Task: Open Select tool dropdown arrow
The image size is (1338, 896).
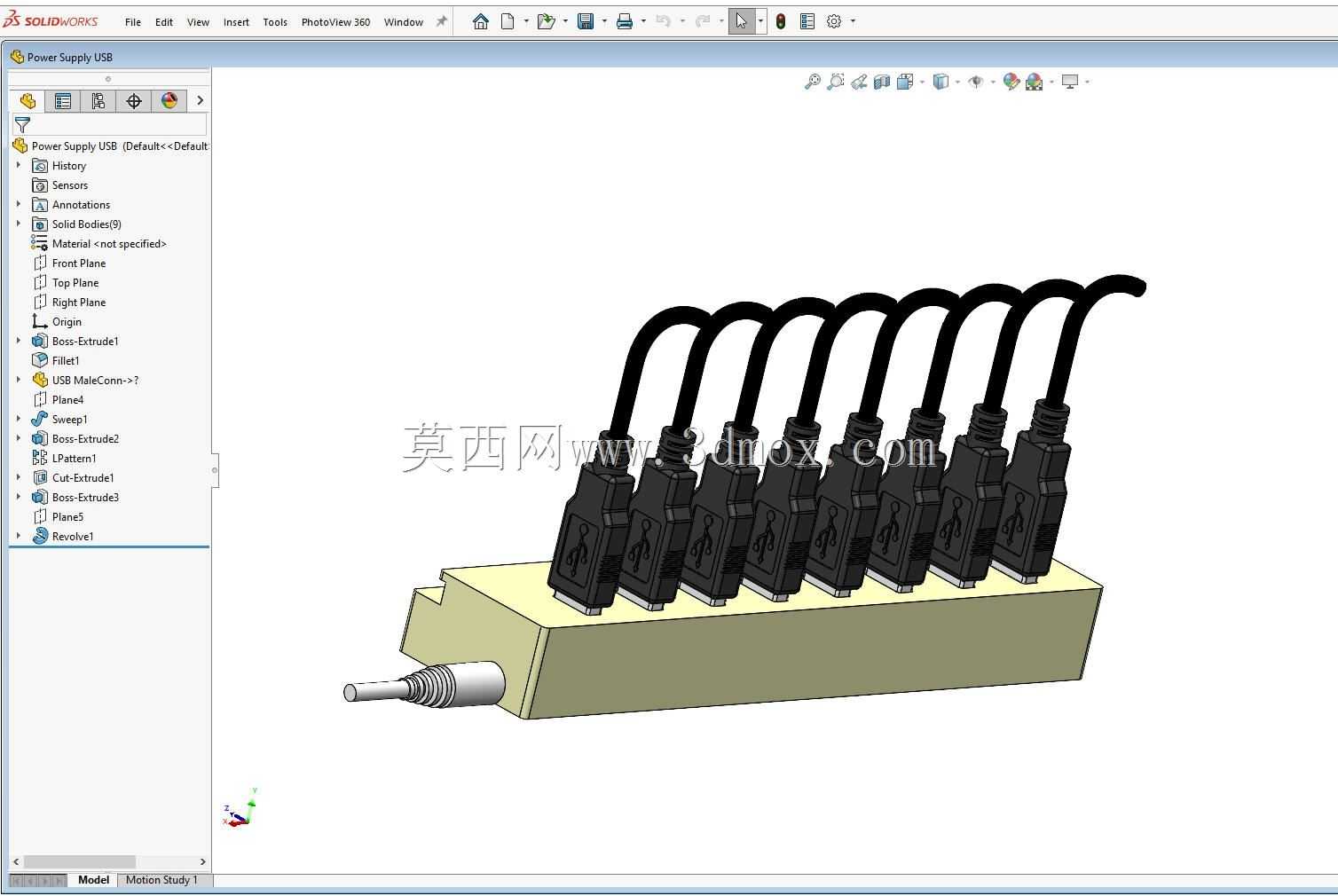Action: [760, 21]
